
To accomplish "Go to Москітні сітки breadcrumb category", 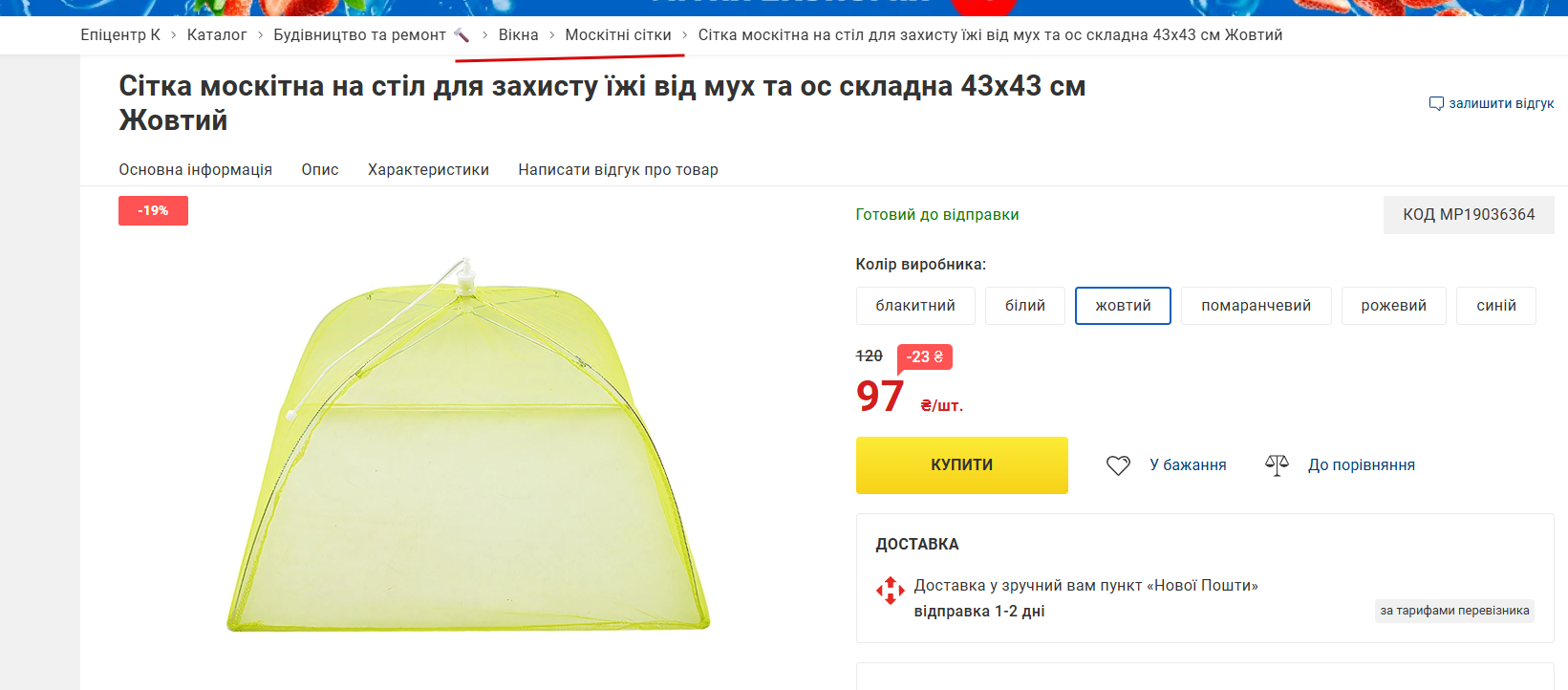I will pos(618,35).
